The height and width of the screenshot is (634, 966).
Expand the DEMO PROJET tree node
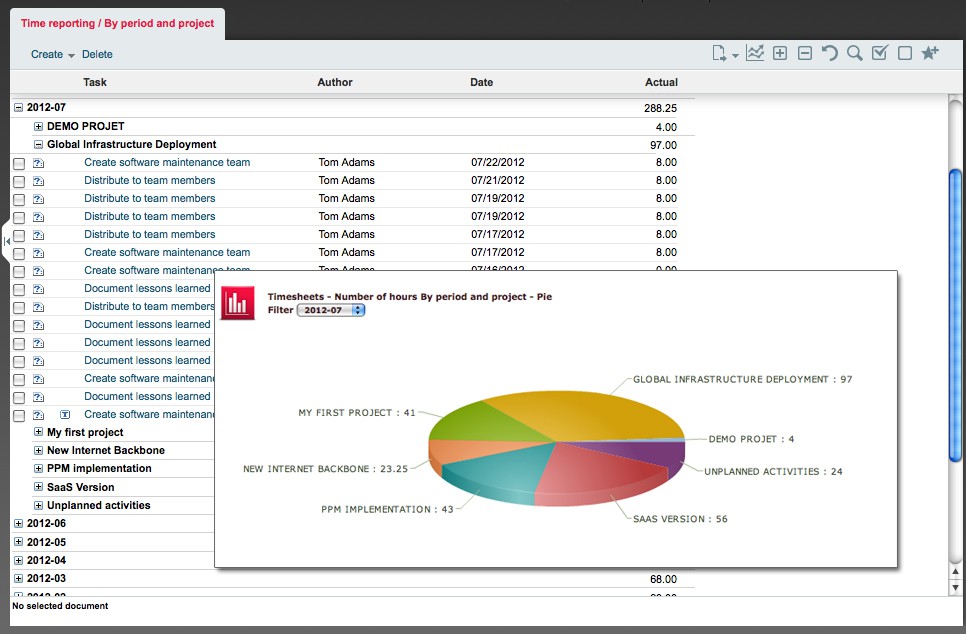coord(39,127)
